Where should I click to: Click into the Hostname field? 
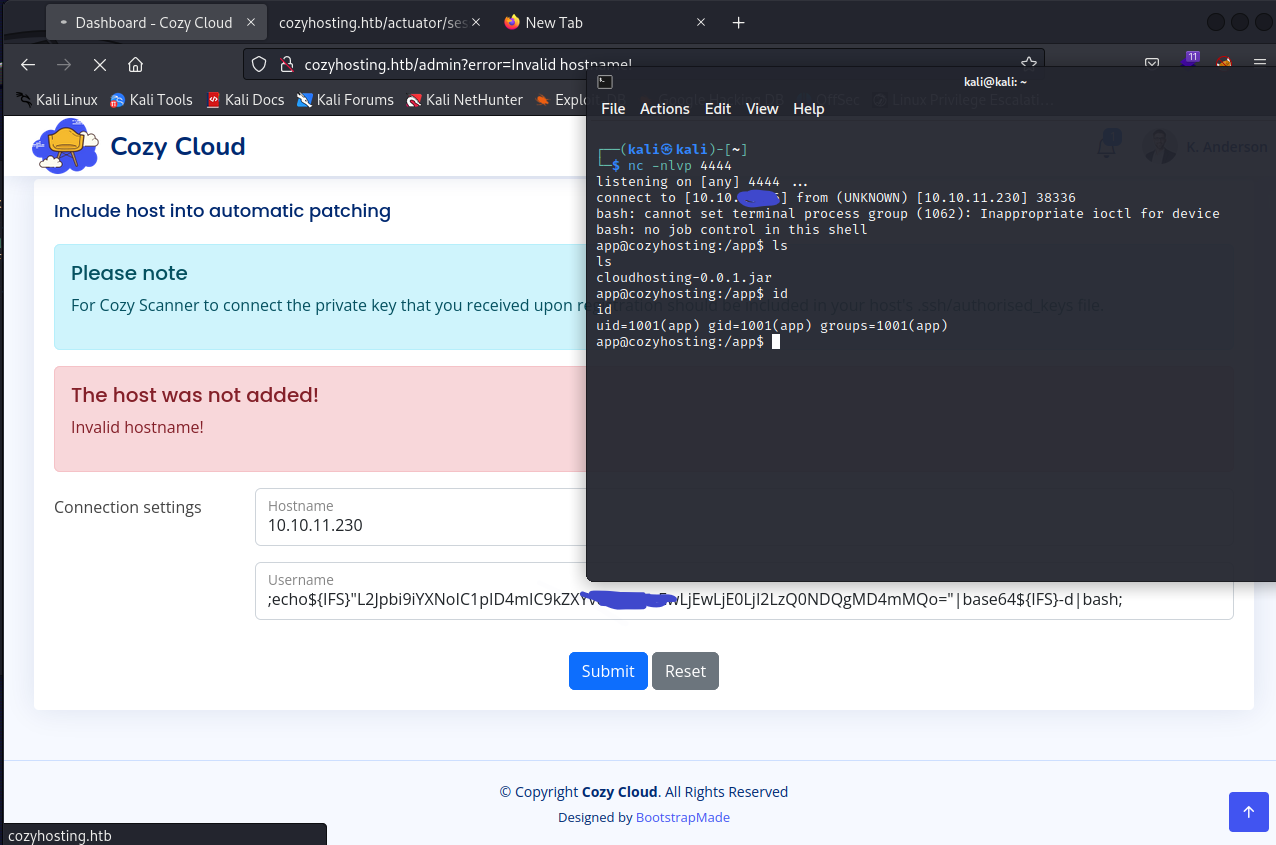(x=420, y=525)
